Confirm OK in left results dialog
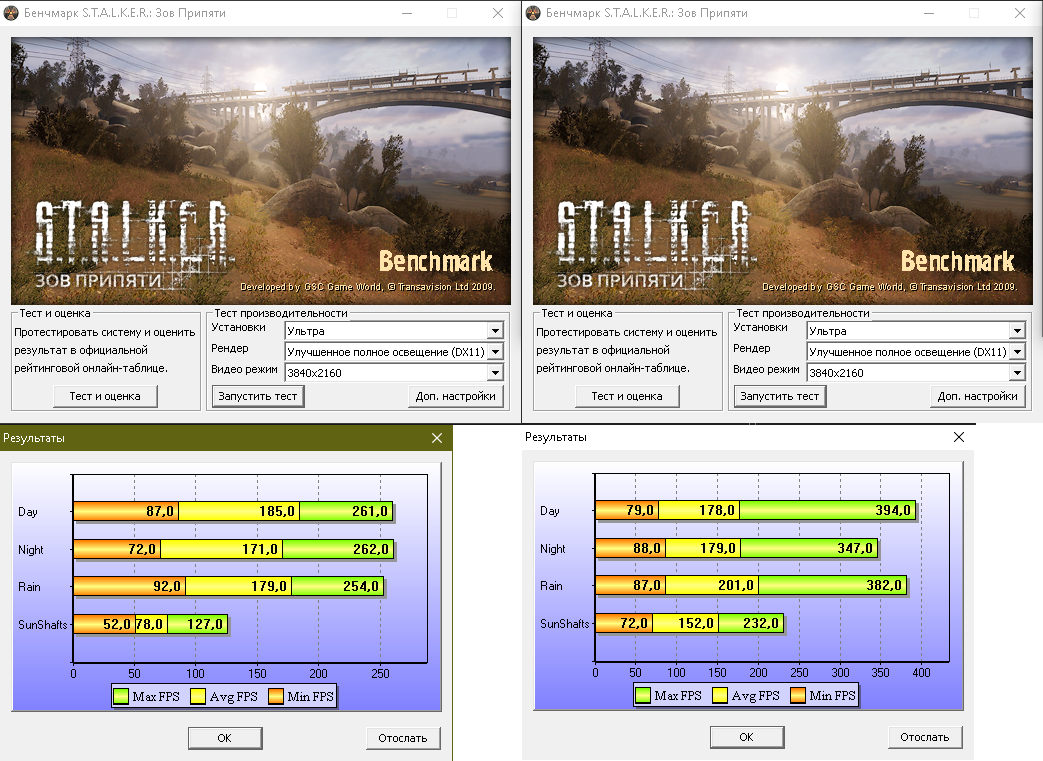The height and width of the screenshot is (761, 1043). pyautogui.click(x=225, y=738)
